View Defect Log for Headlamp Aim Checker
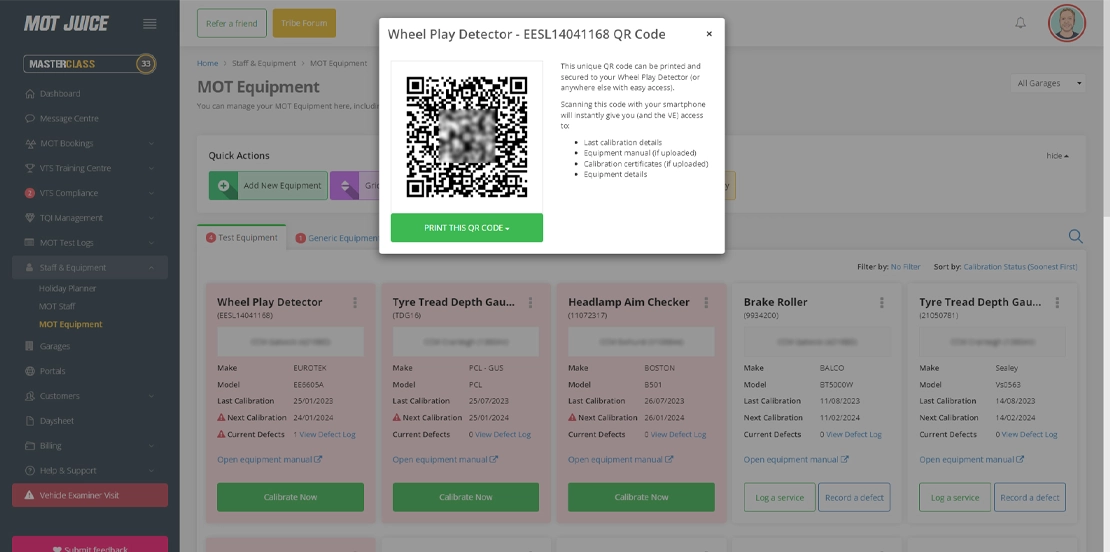 click(x=678, y=435)
